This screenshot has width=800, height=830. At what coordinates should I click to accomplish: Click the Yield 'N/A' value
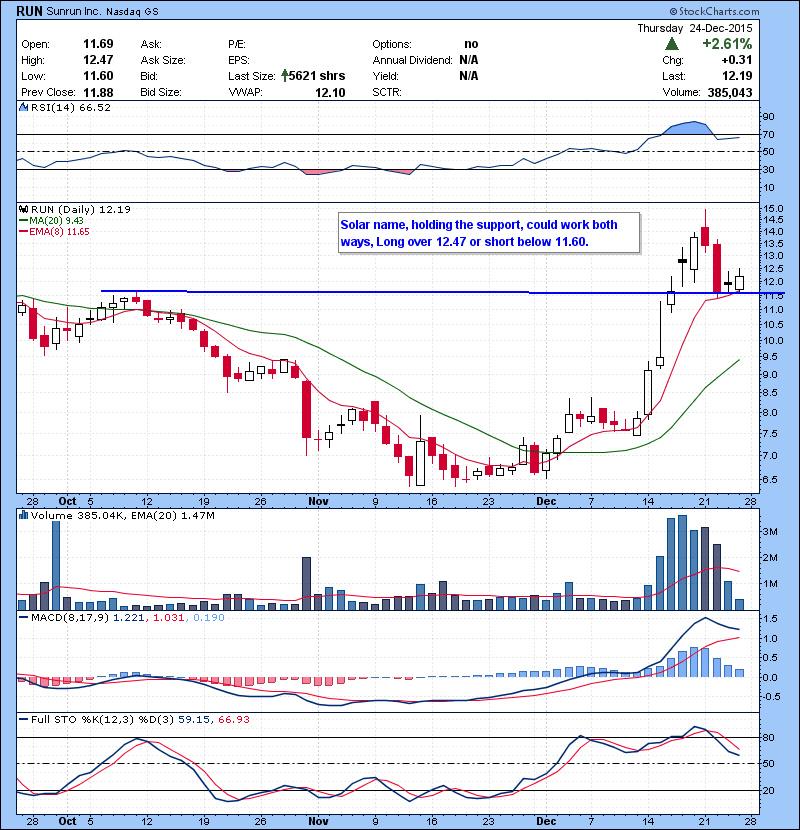click(469, 76)
